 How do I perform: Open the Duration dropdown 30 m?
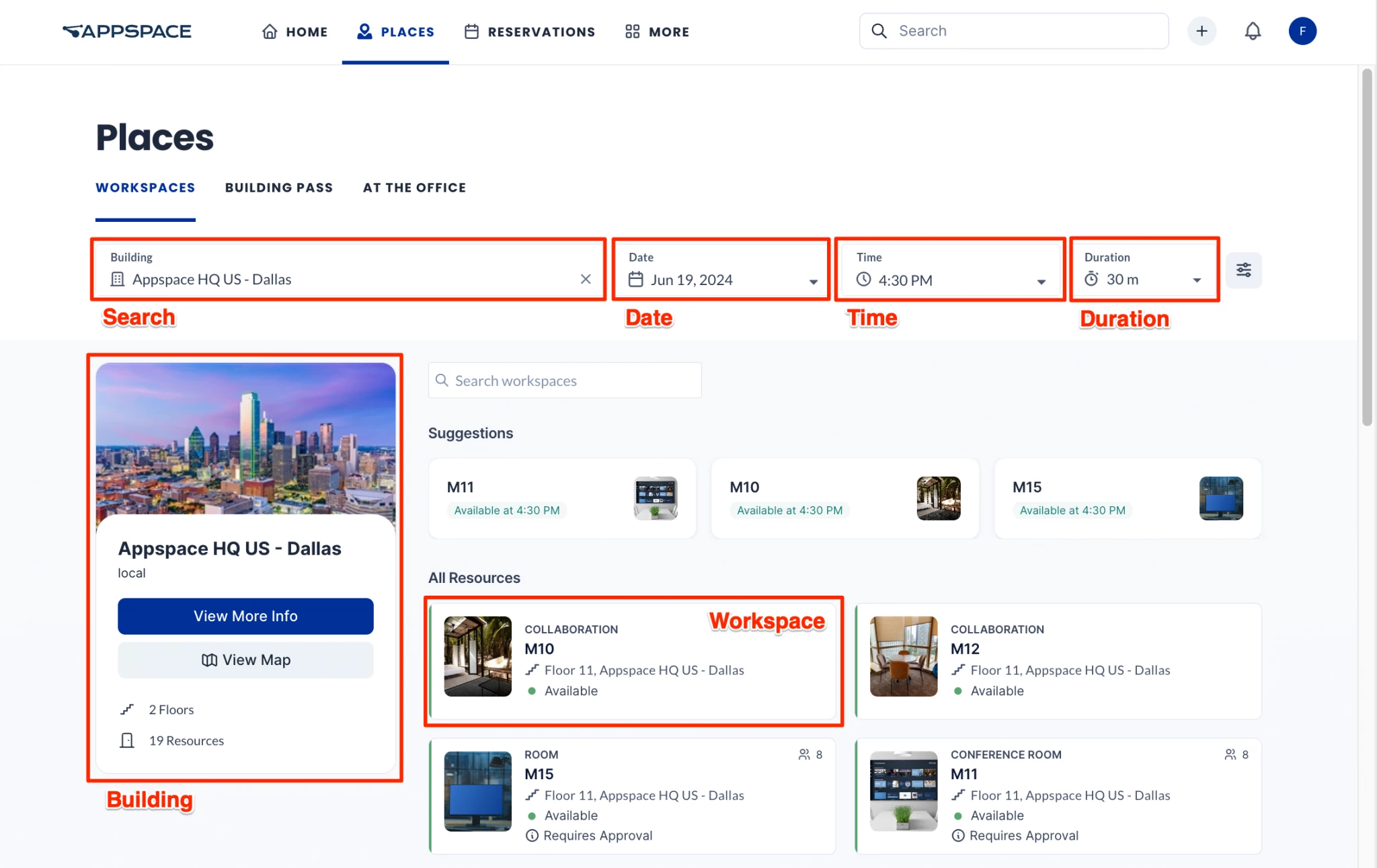[1144, 270]
